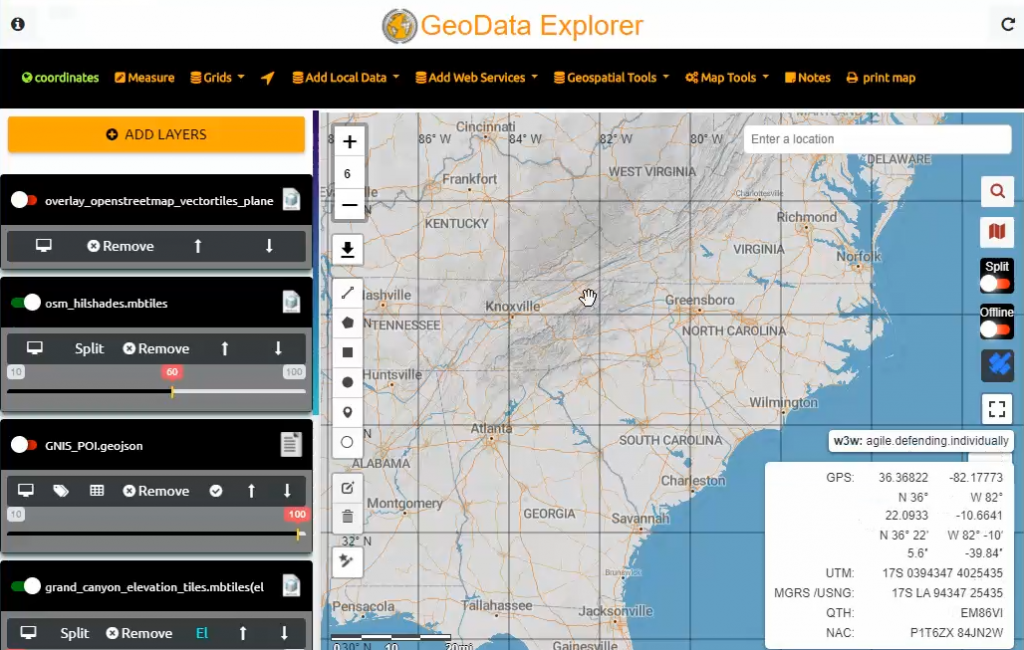Click the El button for grand_canyon_elevation_tiles
This screenshot has width=1024, height=650.
click(202, 633)
